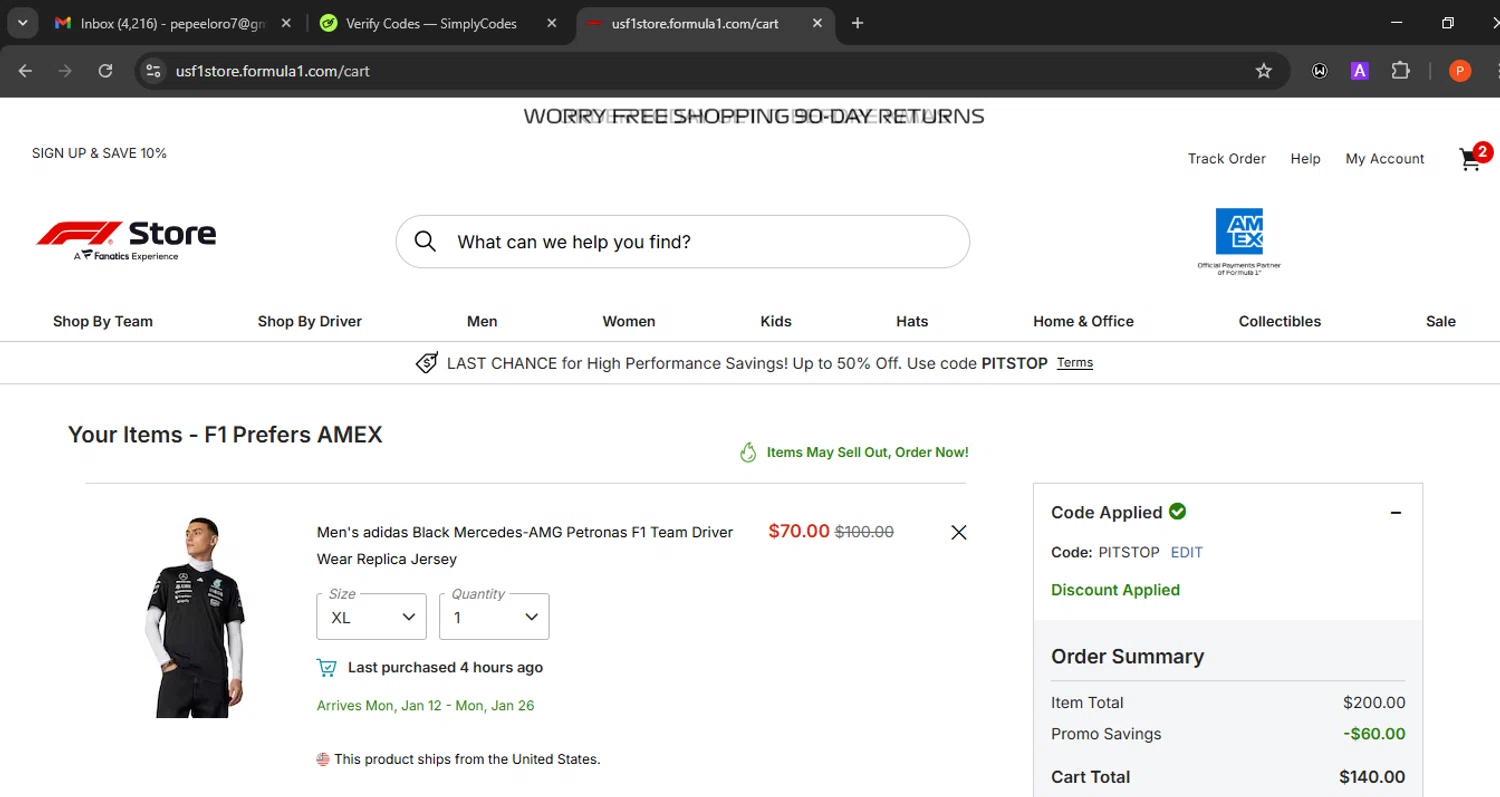Screen dimensions: 1500x797
Task: Click the search magnifier icon
Action: [x=425, y=242]
